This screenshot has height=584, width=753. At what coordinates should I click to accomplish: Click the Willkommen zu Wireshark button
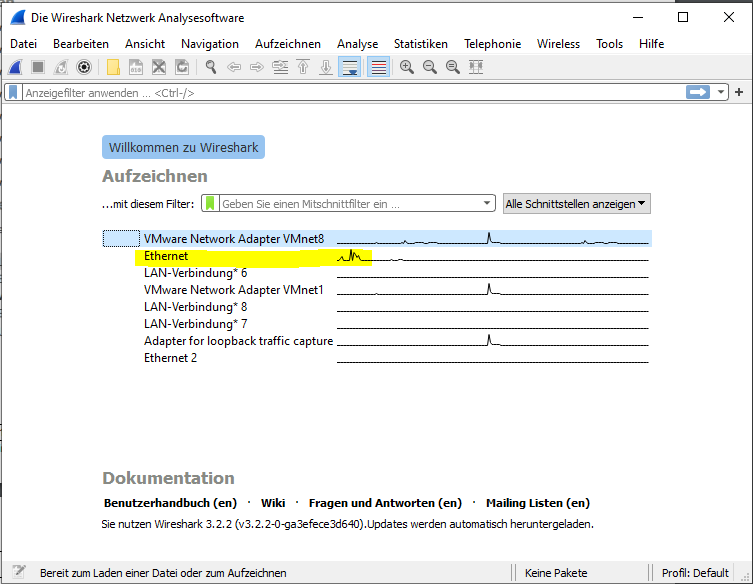pos(183,147)
